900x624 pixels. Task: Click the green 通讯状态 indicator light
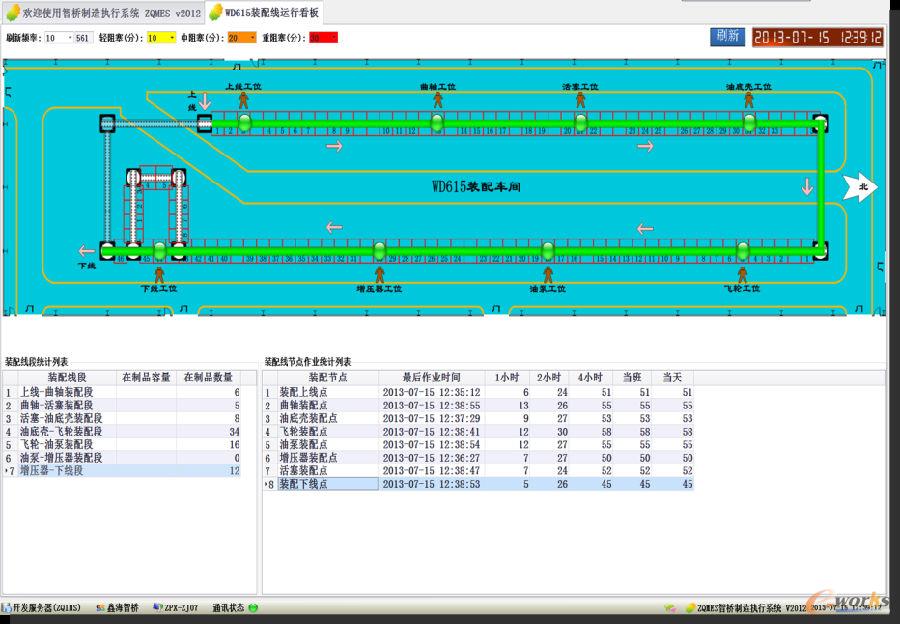(x=253, y=607)
